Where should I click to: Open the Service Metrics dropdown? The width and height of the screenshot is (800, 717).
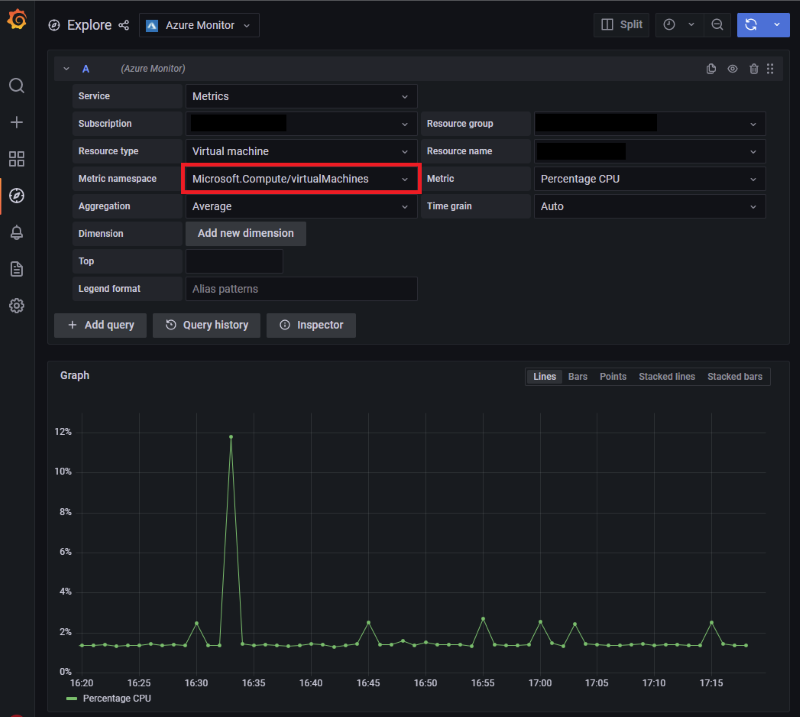pos(302,96)
